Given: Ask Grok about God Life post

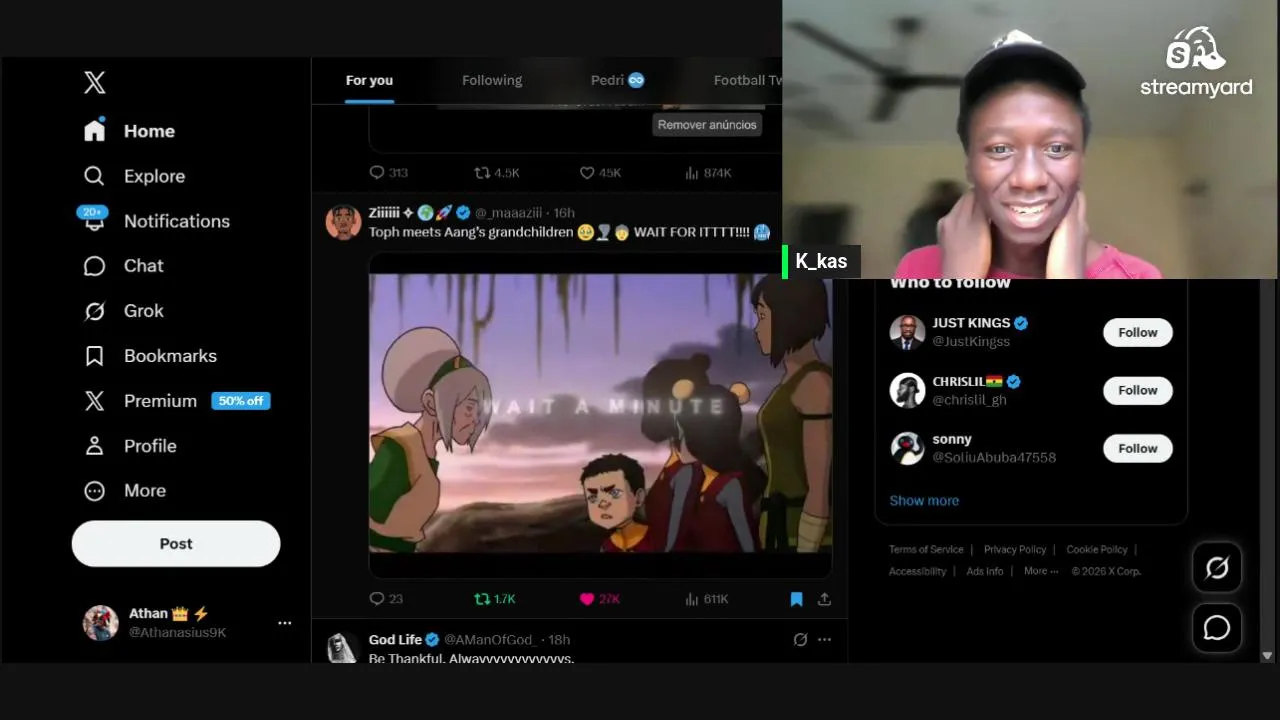Looking at the screenshot, I should 800,639.
